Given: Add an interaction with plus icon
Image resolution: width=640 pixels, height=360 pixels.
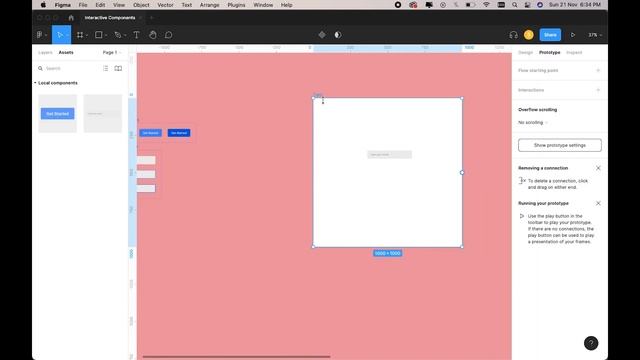Looking at the screenshot, I should [x=598, y=90].
